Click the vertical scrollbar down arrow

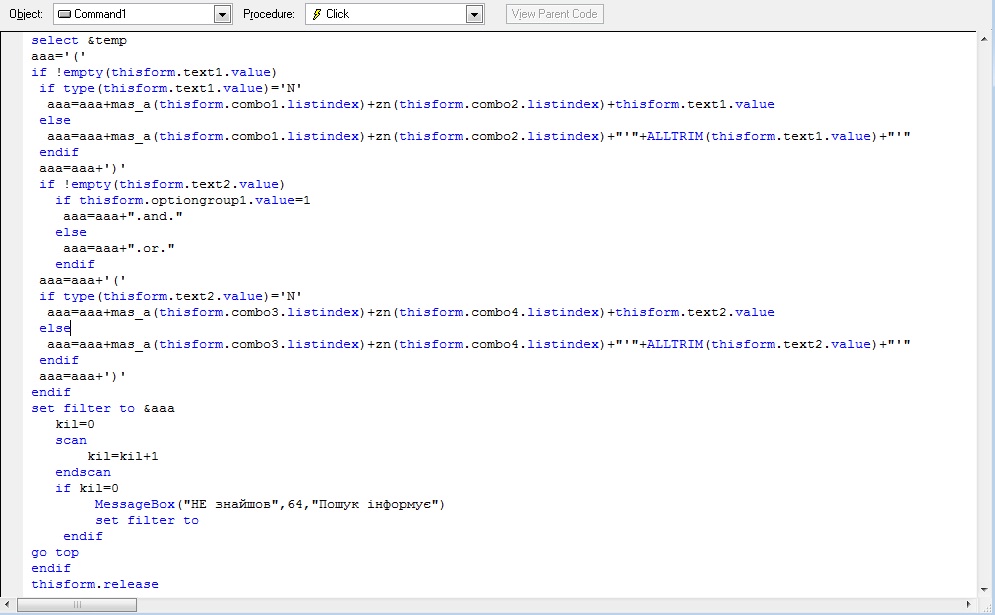985,589
